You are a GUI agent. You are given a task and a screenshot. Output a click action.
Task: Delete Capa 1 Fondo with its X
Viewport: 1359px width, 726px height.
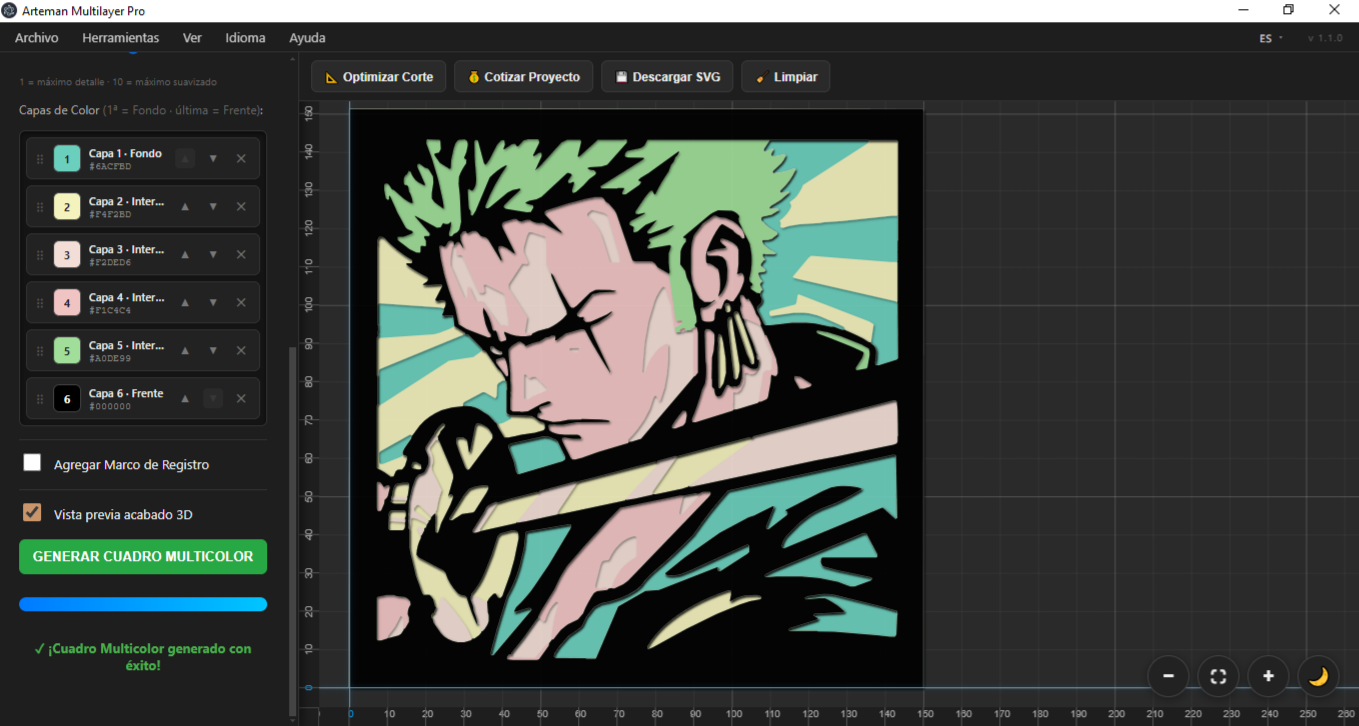click(241, 158)
